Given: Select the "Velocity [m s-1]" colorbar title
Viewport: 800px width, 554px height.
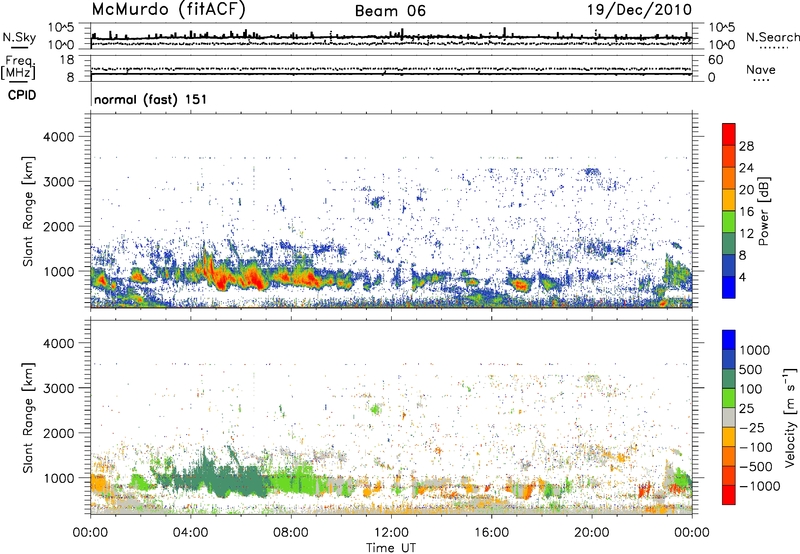Looking at the screenshot, I should pyautogui.click(x=790, y=417).
